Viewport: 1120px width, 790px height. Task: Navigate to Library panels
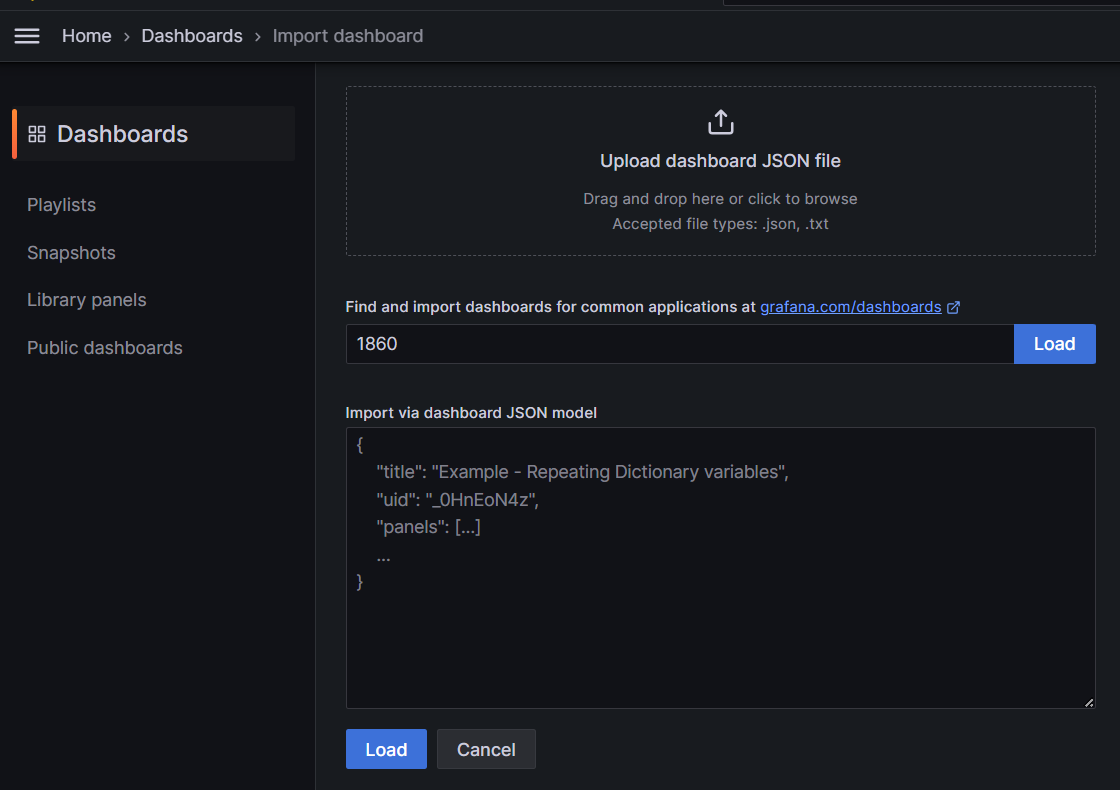pyautogui.click(x=86, y=299)
